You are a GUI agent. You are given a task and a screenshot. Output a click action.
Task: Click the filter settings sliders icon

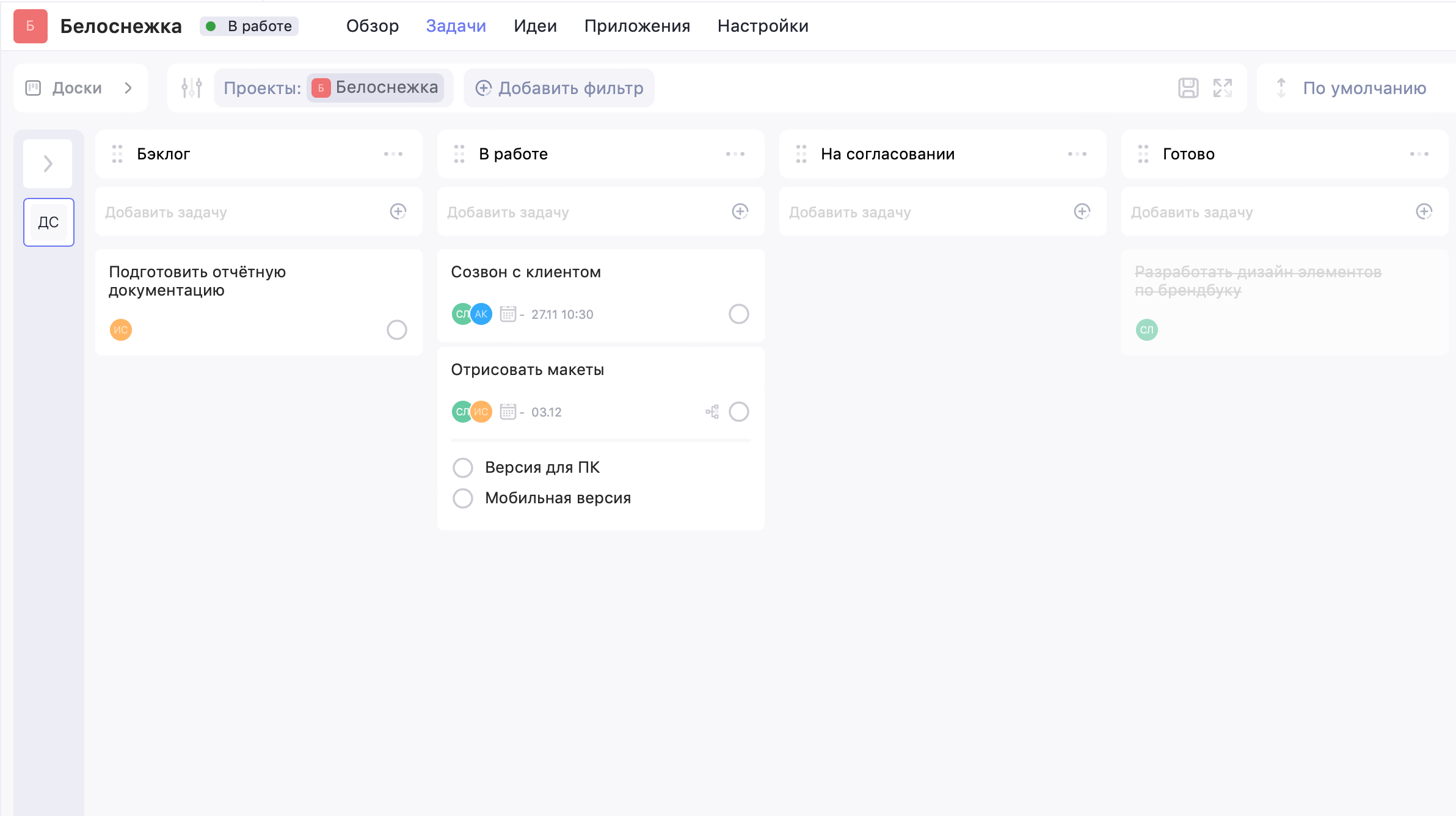coord(191,88)
